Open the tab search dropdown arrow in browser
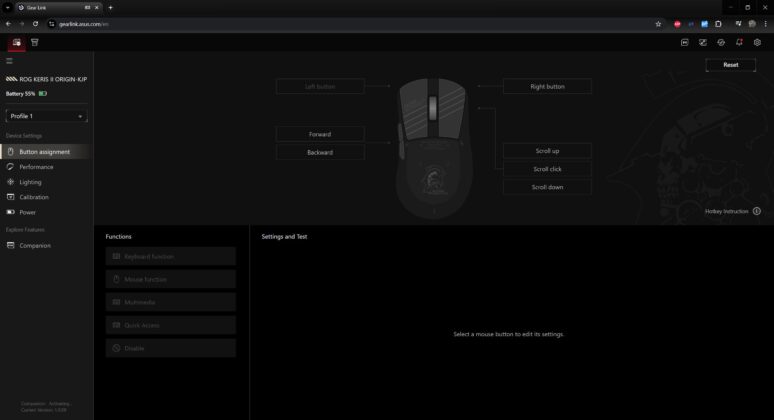 click(x=8, y=7)
